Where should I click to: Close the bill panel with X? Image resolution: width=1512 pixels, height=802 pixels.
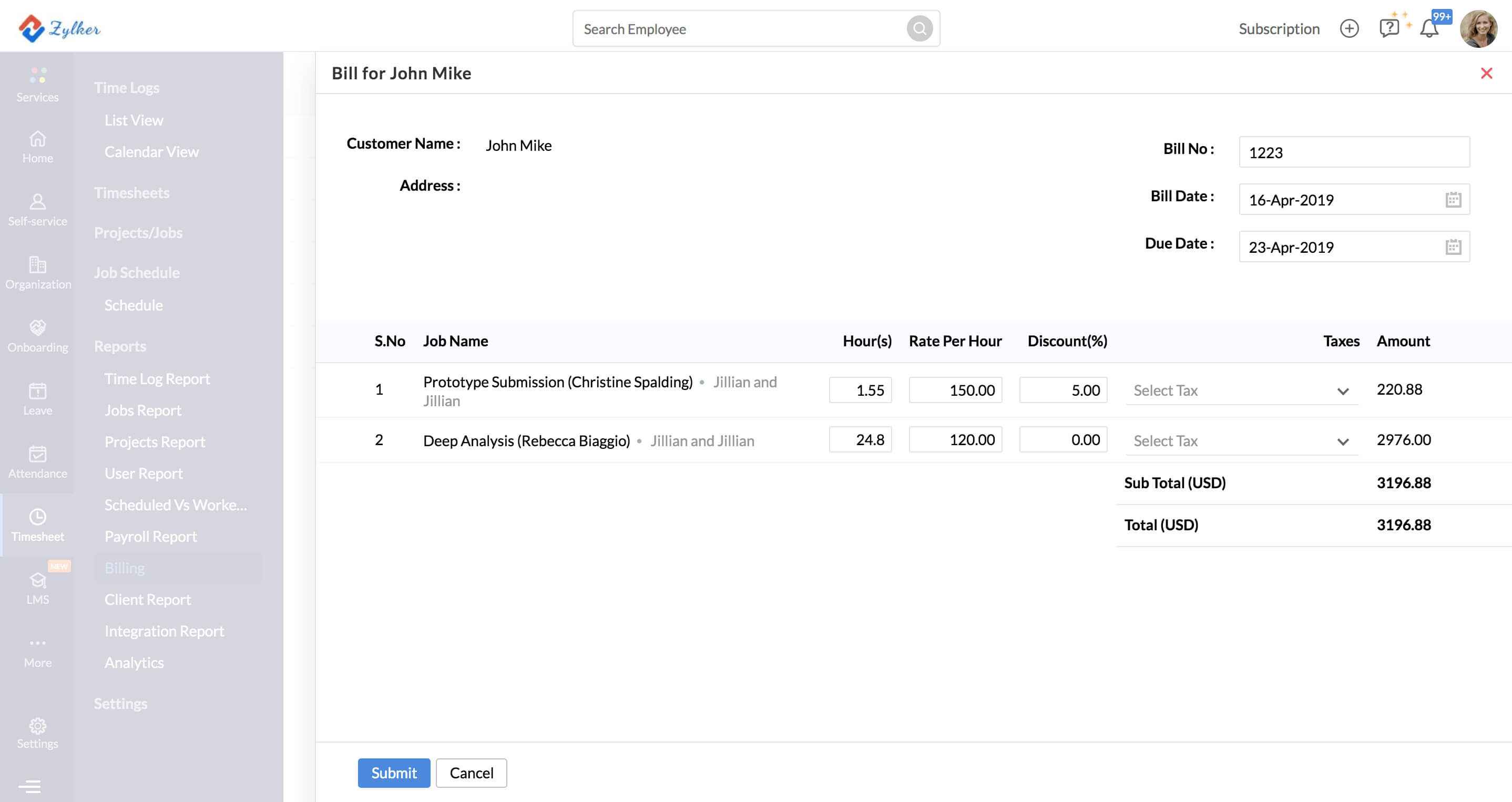(1486, 74)
